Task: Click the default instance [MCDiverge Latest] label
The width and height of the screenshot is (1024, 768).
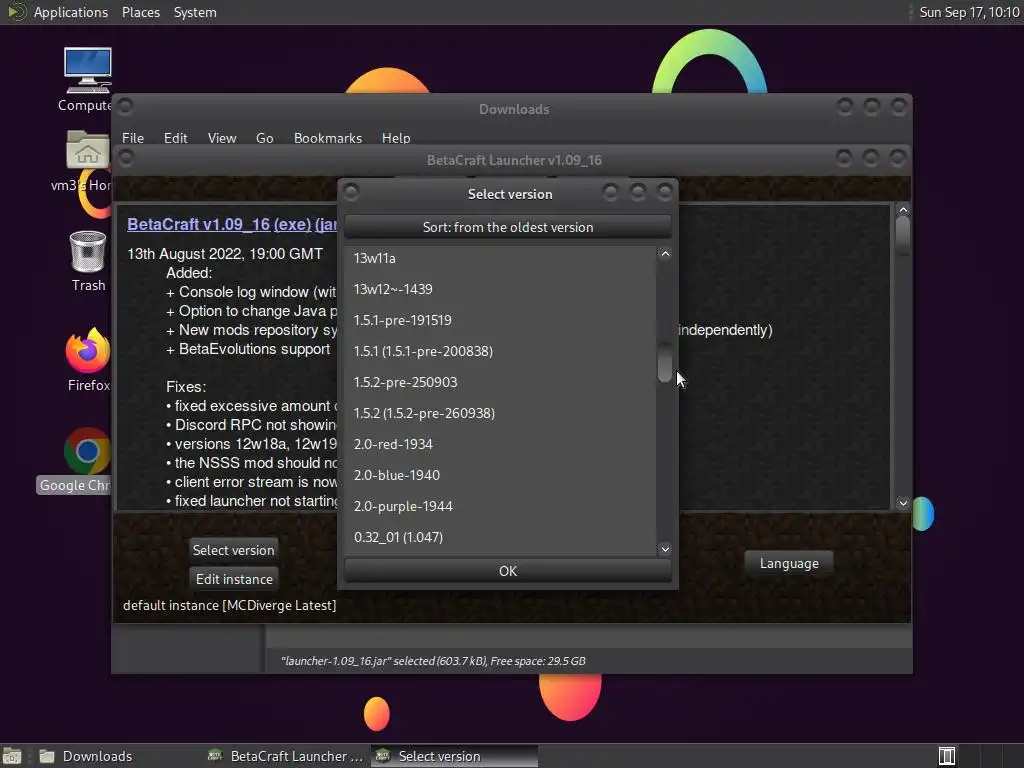Action: point(229,605)
